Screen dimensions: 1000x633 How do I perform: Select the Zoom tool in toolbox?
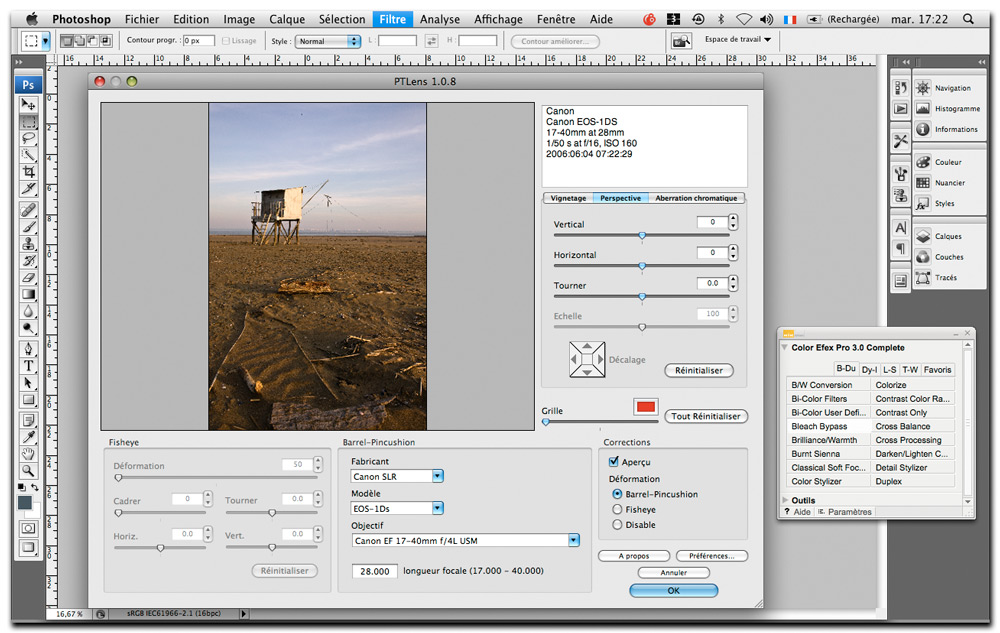(29, 471)
